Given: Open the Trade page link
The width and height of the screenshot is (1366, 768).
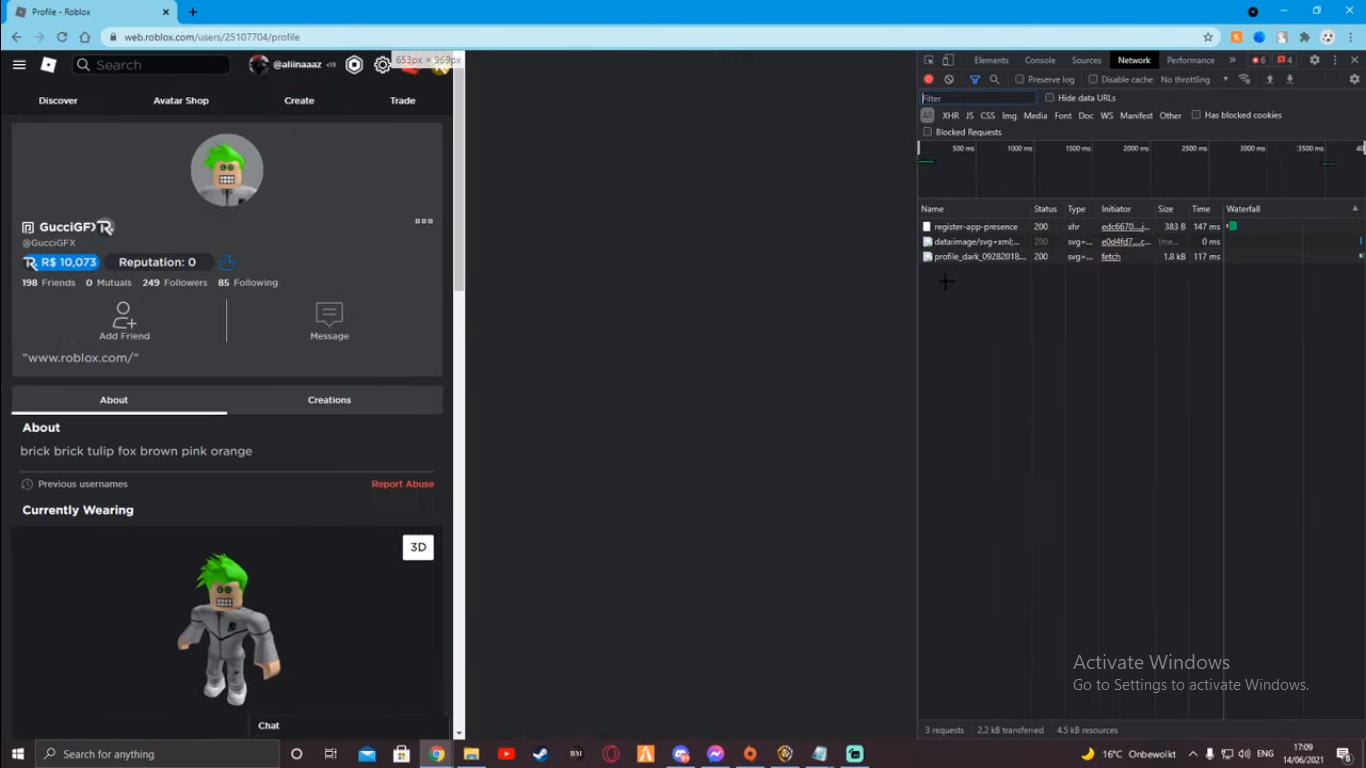Looking at the screenshot, I should click(402, 101).
